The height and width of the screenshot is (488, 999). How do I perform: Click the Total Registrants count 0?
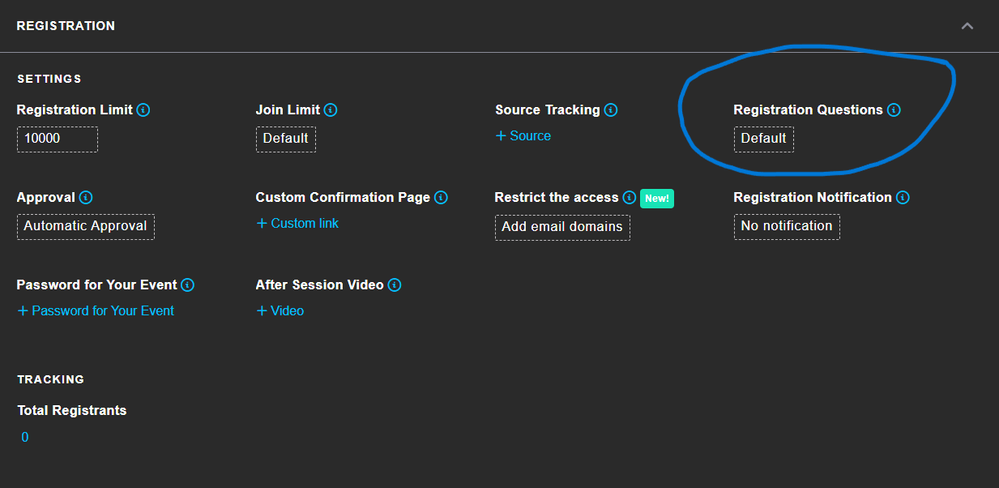[x=25, y=437]
